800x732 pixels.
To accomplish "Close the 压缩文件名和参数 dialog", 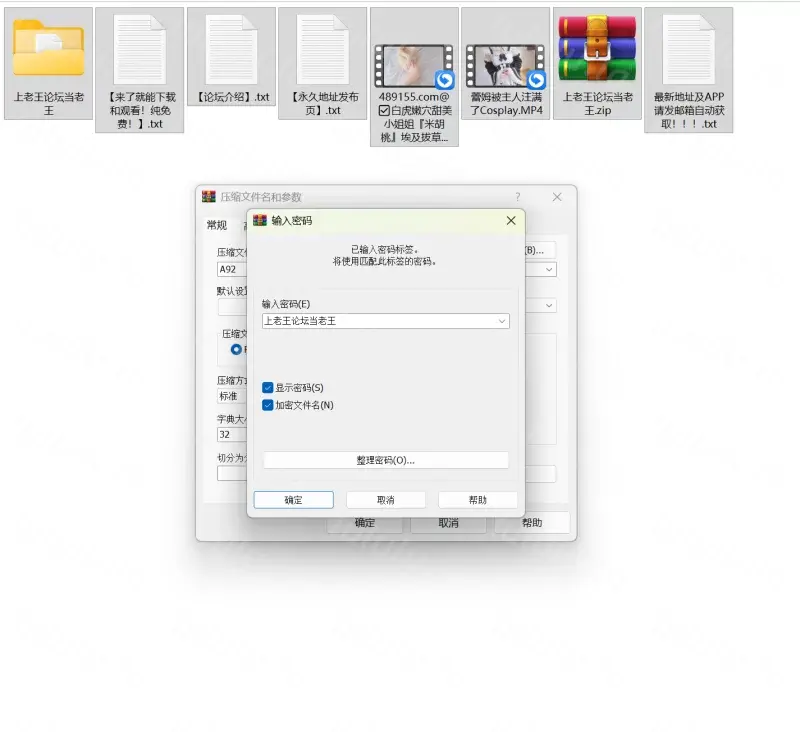I will (557, 197).
